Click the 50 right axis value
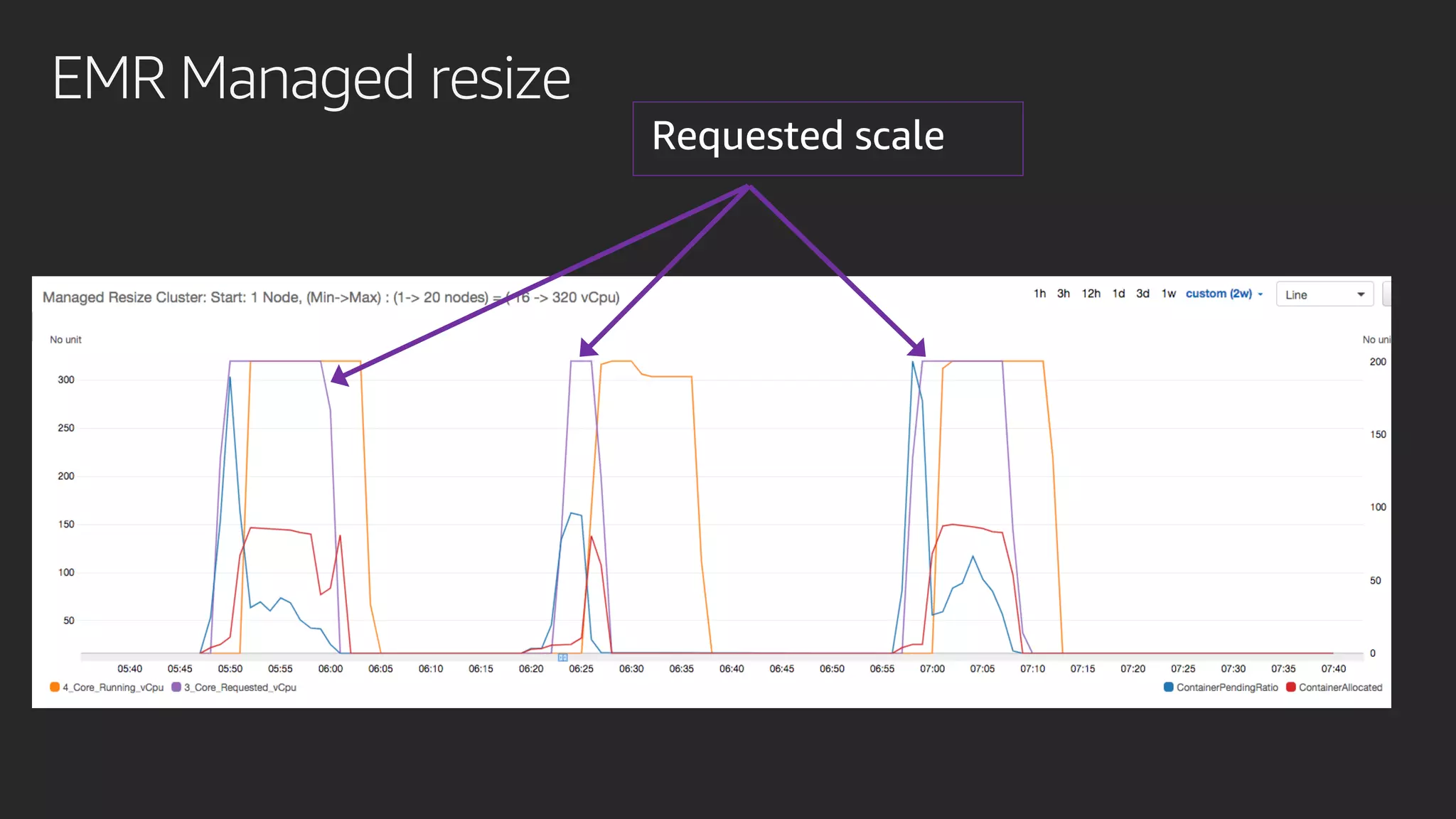The image size is (1456, 819). click(x=1376, y=581)
